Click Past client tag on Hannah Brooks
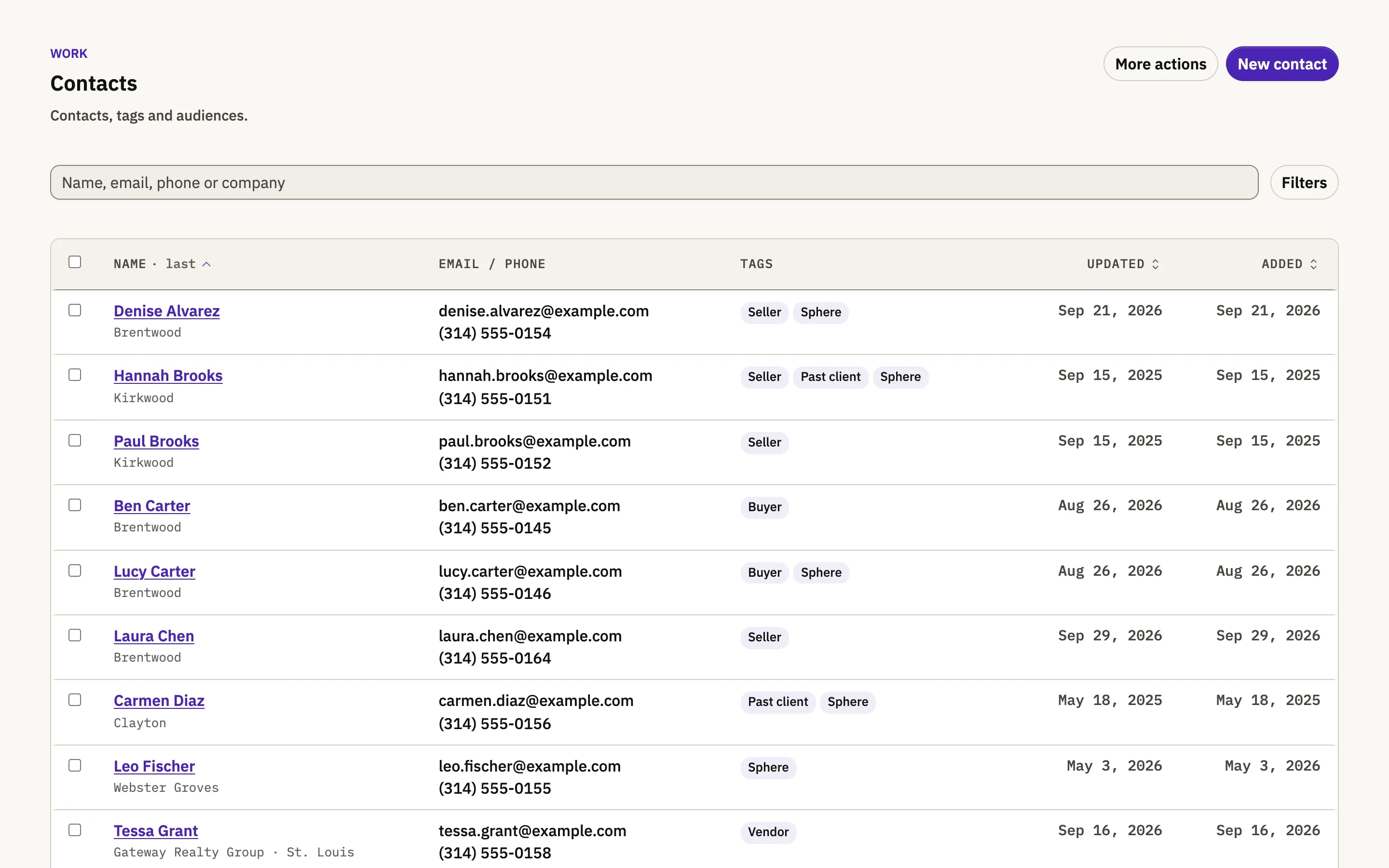This screenshot has width=1389, height=868. (830, 377)
